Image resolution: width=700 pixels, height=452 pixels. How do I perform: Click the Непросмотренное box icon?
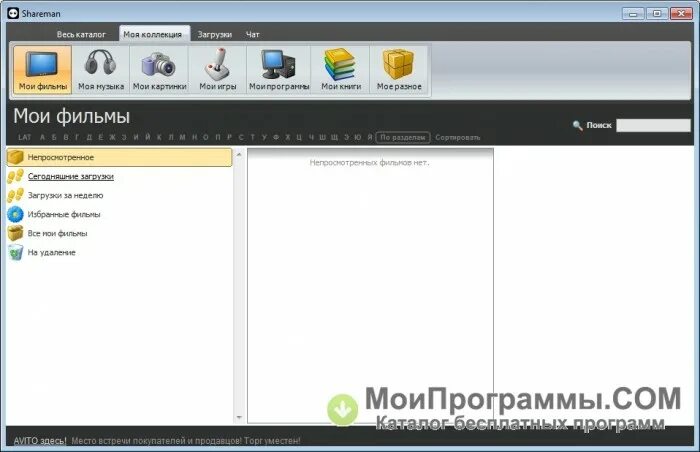click(15, 157)
